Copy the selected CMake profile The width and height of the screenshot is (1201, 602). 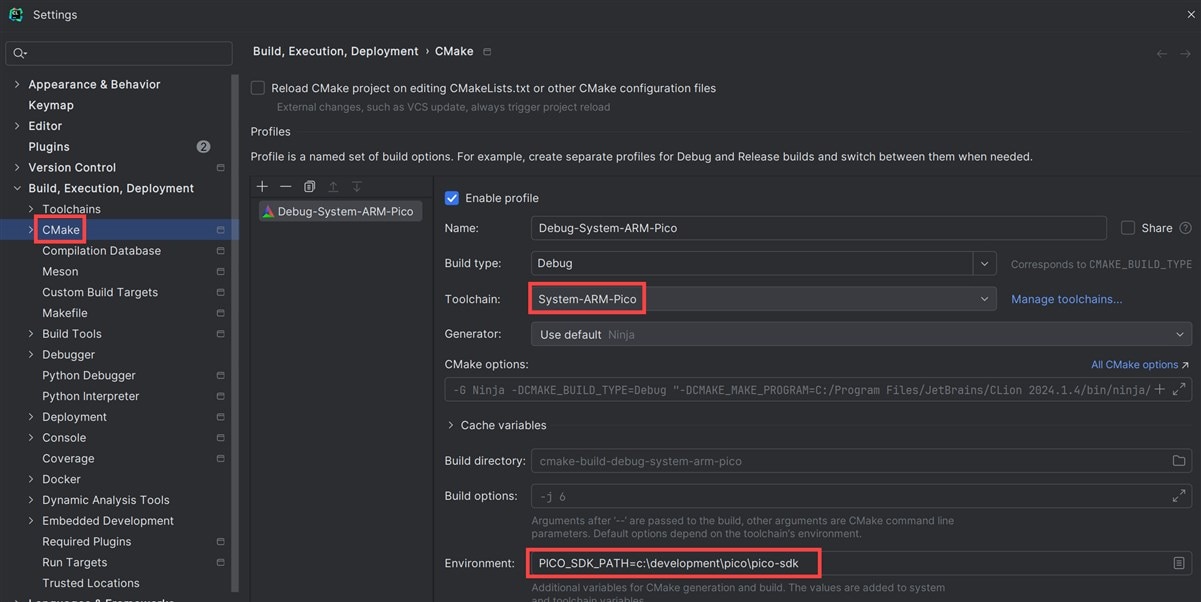(310, 186)
